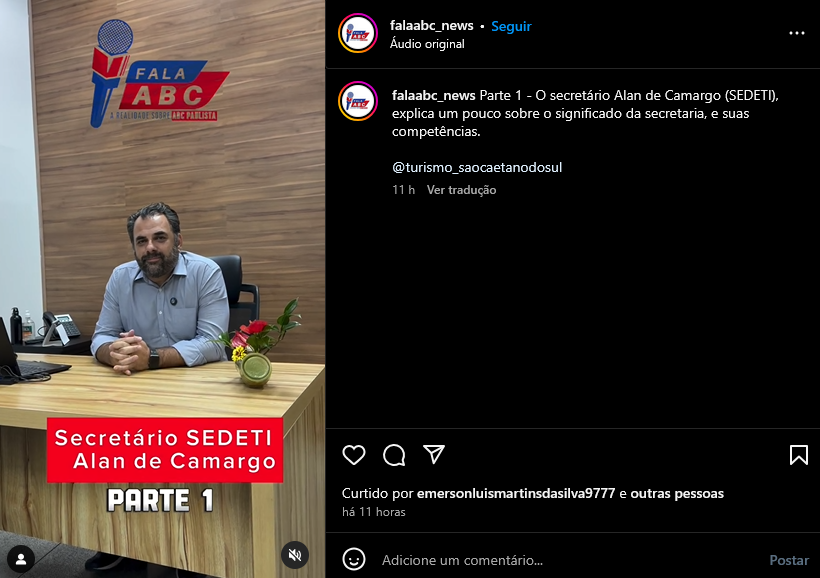This screenshot has width=820, height=578.
Task: Open falaabc_news username in post header
Action: pyautogui.click(x=431, y=26)
